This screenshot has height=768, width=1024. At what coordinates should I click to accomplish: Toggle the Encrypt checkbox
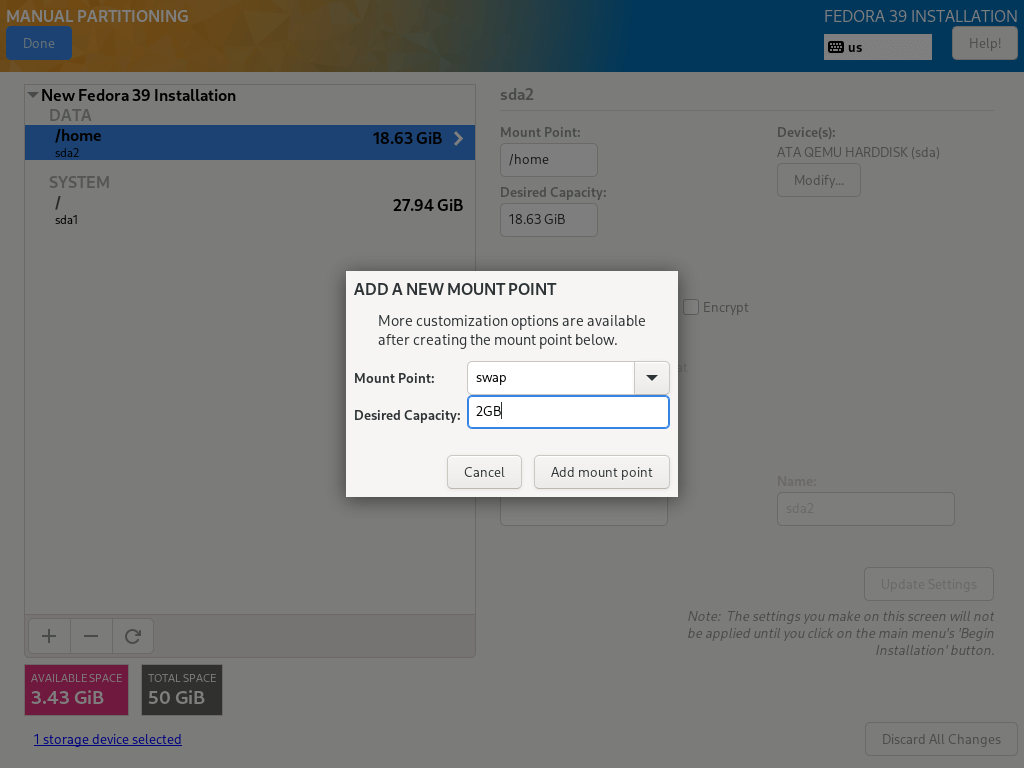point(691,307)
